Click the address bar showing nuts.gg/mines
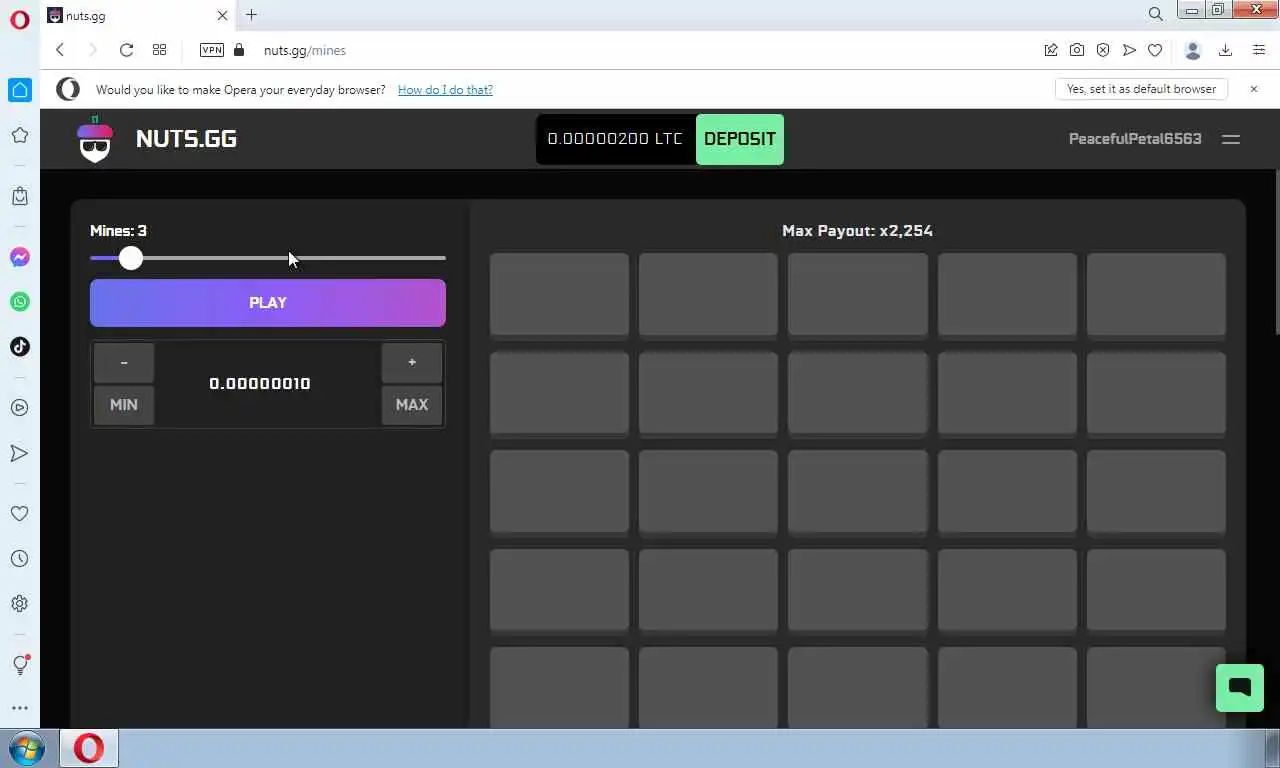The image size is (1280, 768). point(640,50)
